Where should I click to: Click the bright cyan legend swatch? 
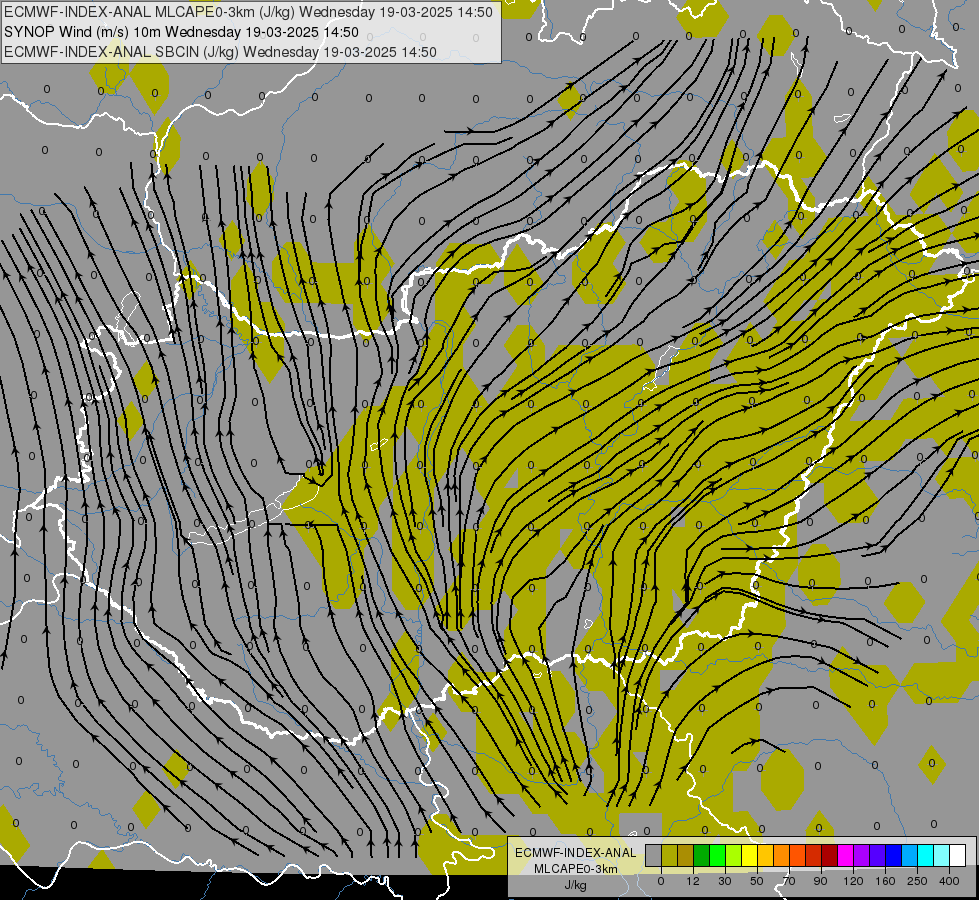click(925, 855)
